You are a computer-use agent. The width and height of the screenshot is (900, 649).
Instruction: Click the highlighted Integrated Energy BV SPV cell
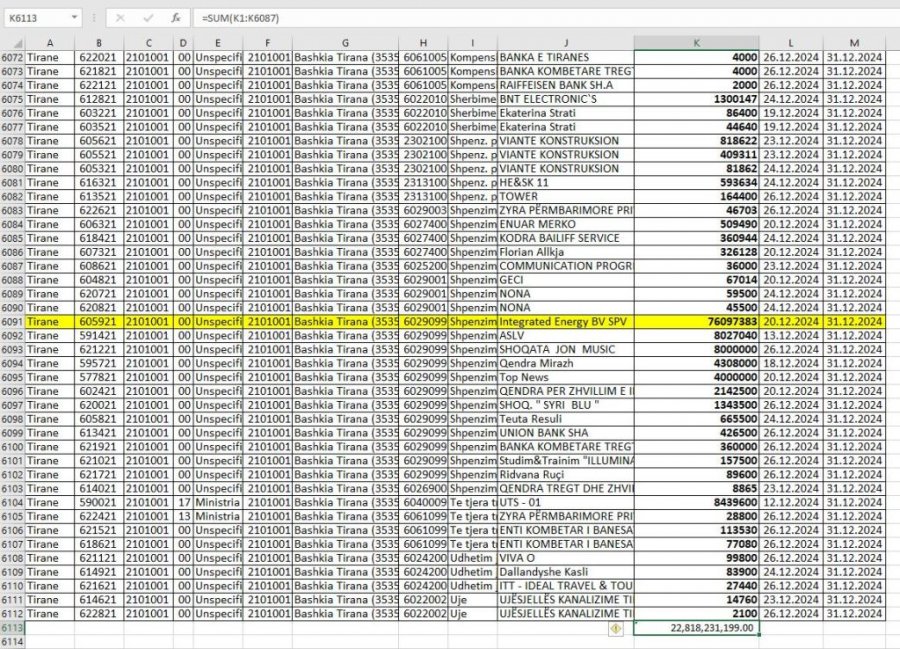point(565,323)
